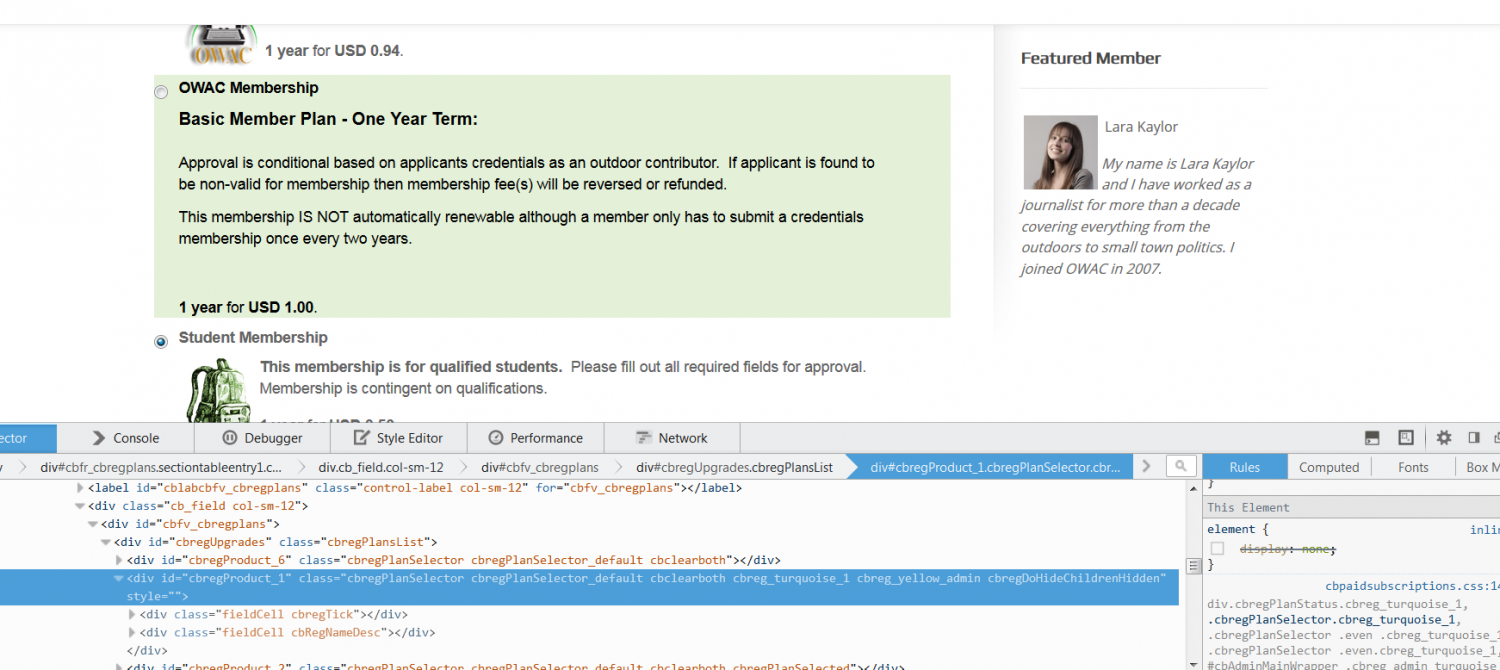Click the 'element {' selector text
Viewport: 1500px width, 670px height.
click(x=1238, y=529)
